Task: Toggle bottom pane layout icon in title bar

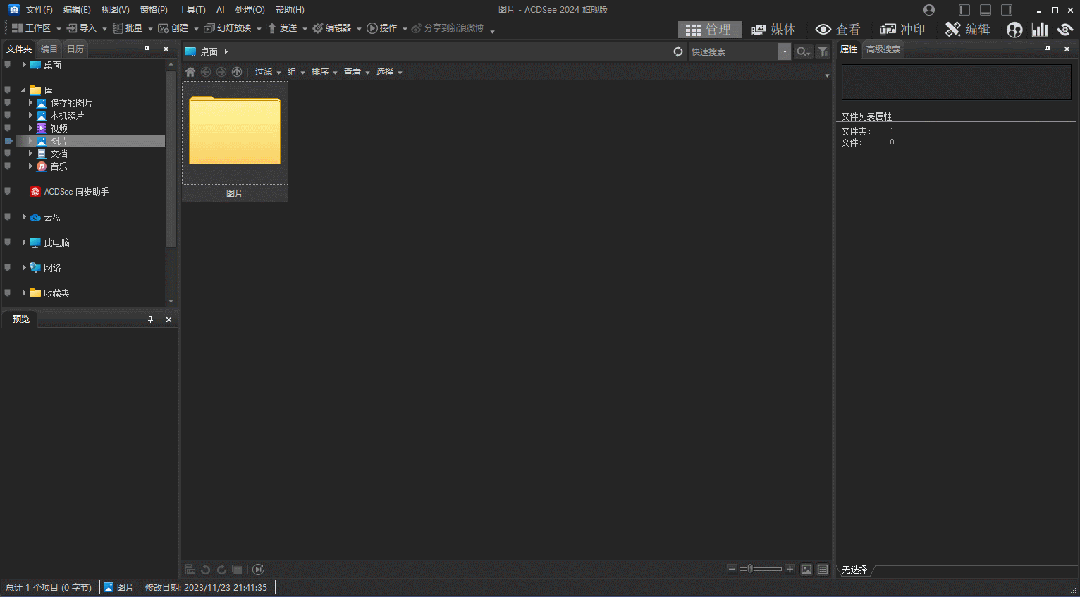Action: click(986, 10)
